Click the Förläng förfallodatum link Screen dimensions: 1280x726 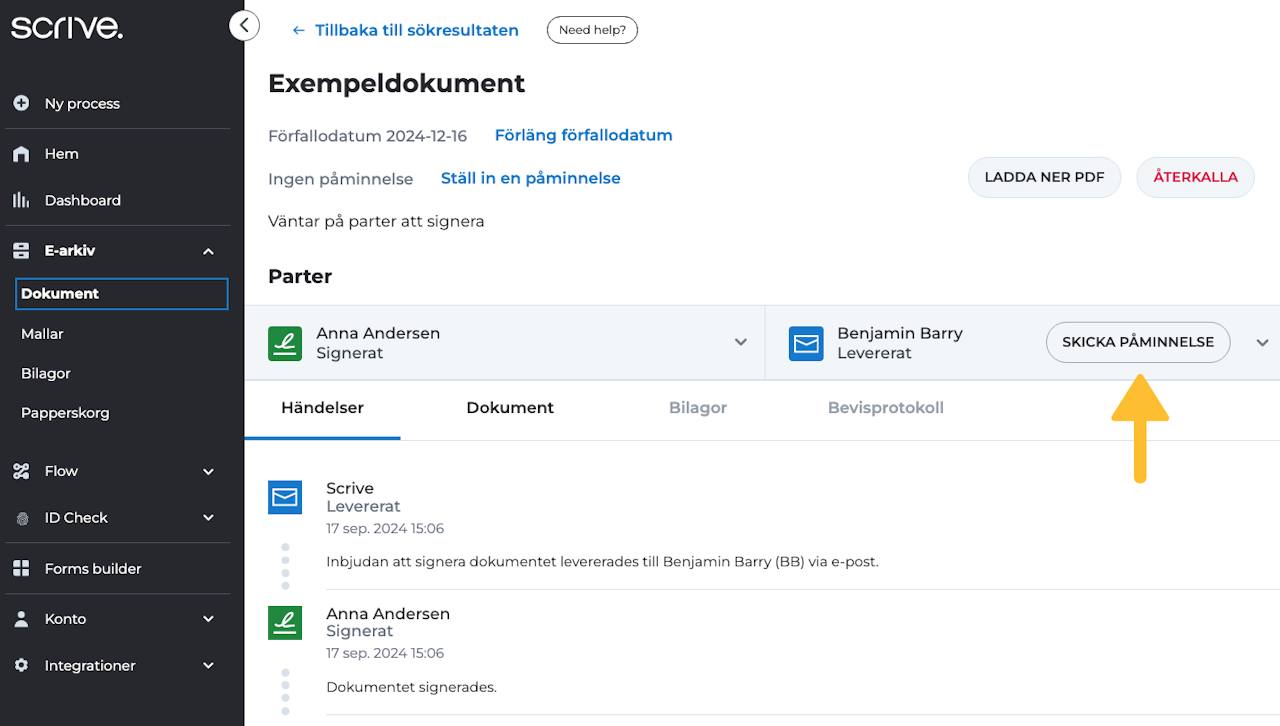coord(583,135)
